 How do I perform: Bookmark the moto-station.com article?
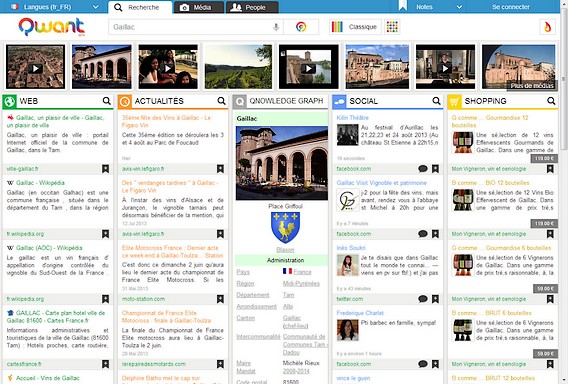click(220, 299)
